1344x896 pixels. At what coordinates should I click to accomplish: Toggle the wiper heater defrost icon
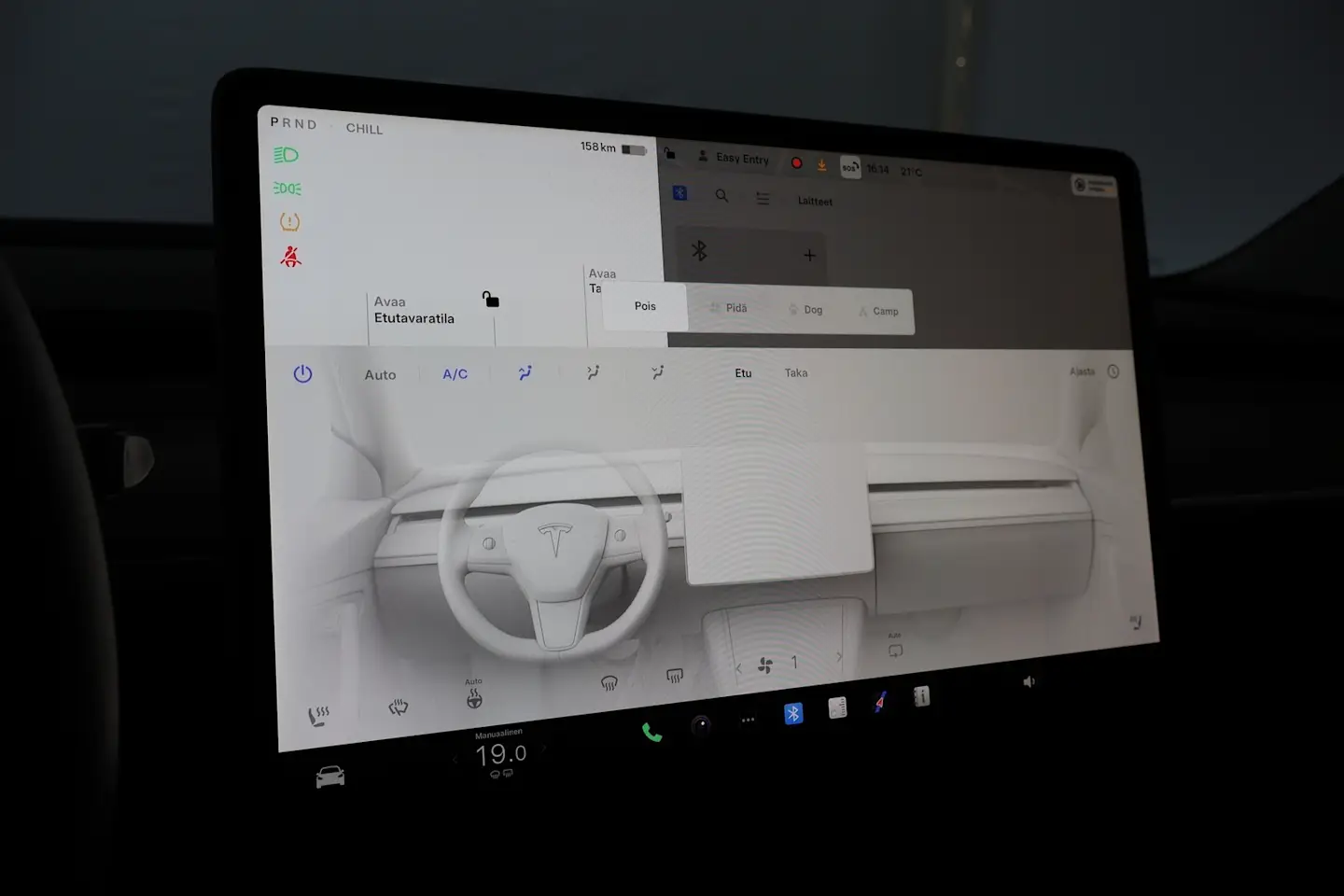pos(399,707)
